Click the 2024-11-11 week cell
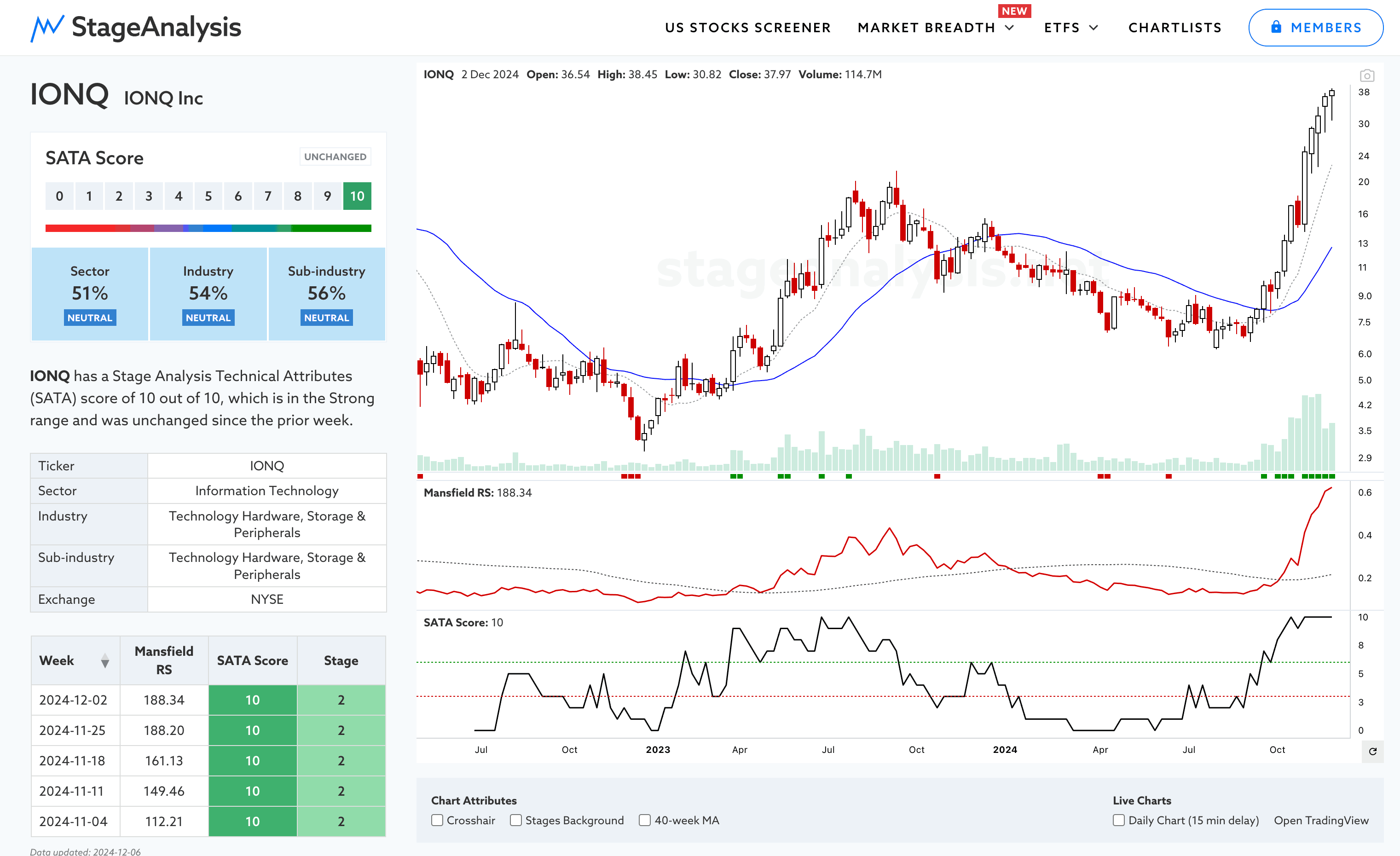 pyautogui.click(x=75, y=791)
